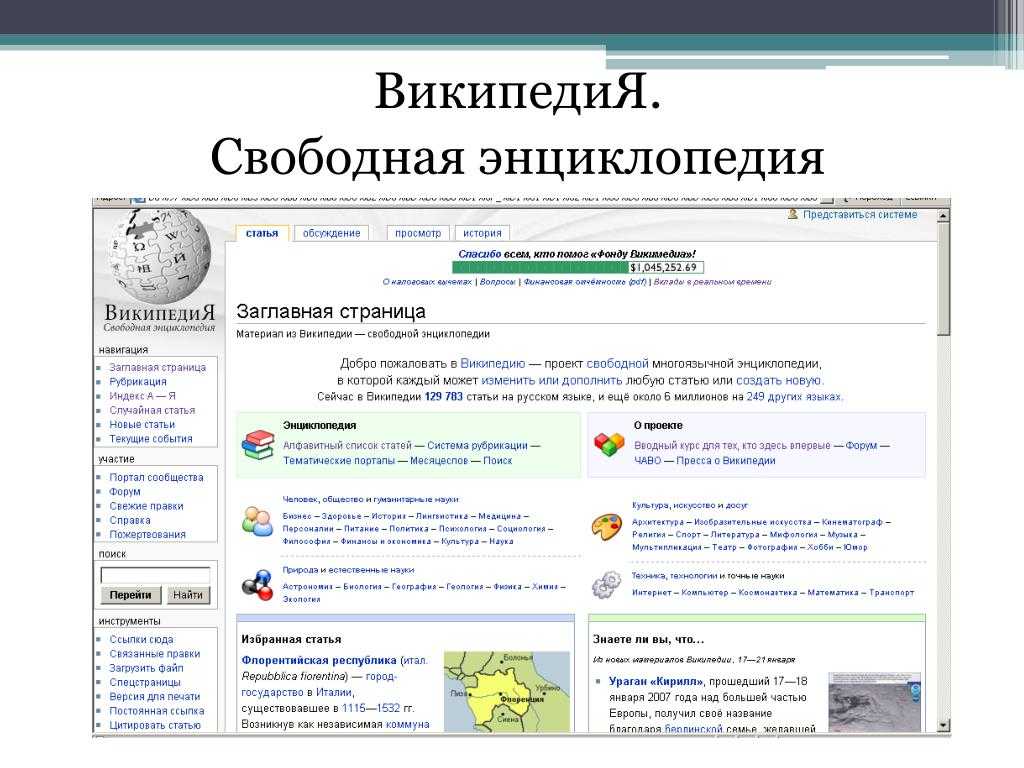Click the people icon for humanities section
The image size is (1024, 768).
pos(257,521)
